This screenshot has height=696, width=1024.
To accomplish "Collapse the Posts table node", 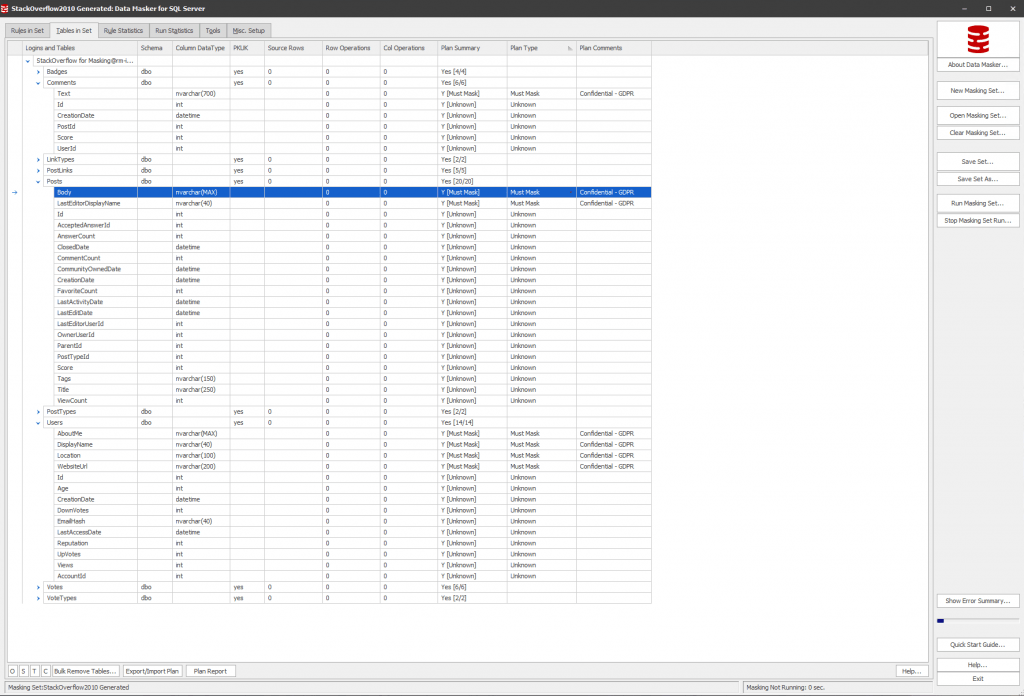I will coord(38,182).
